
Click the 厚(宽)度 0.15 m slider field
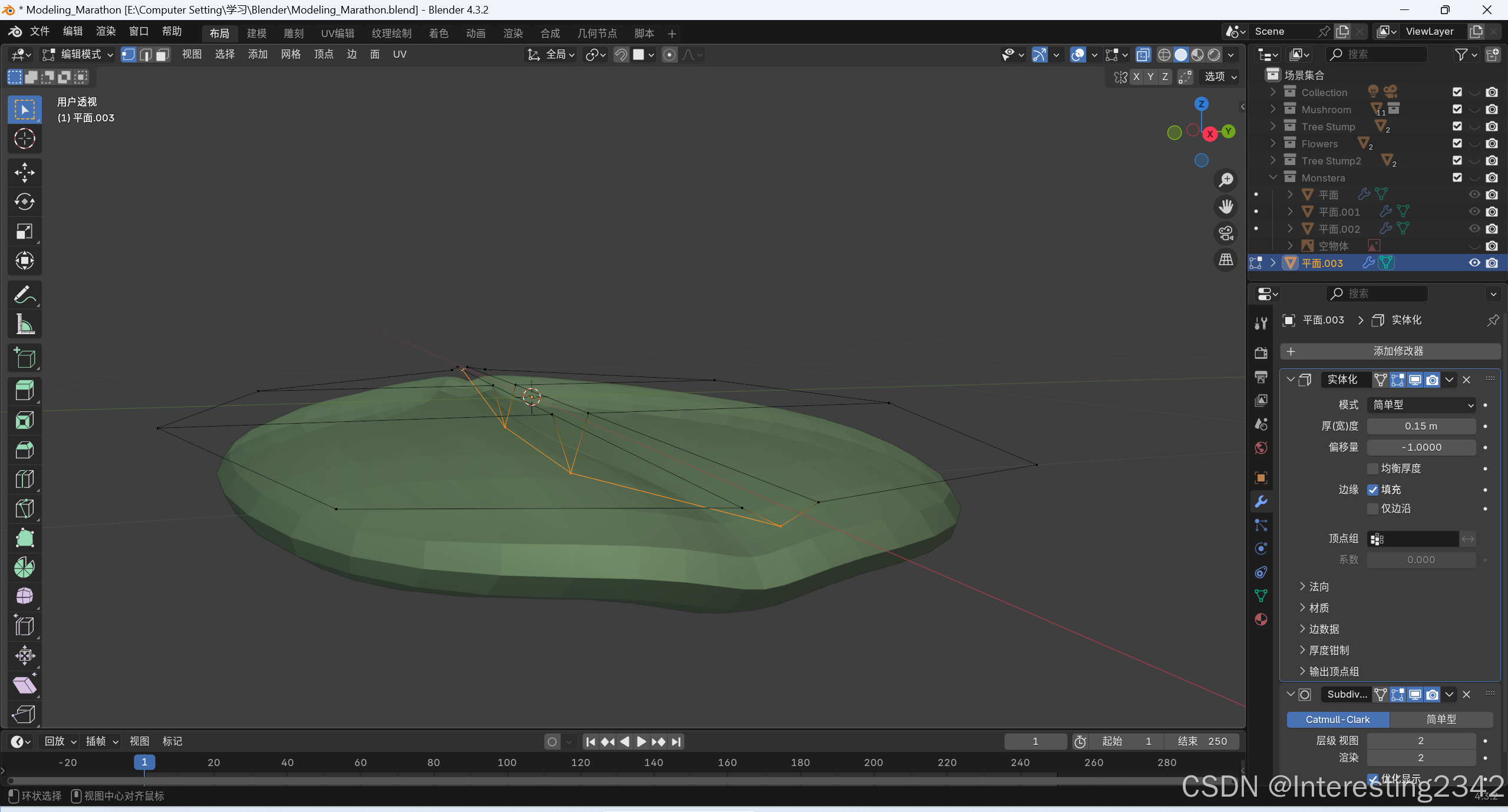pyautogui.click(x=1420, y=426)
